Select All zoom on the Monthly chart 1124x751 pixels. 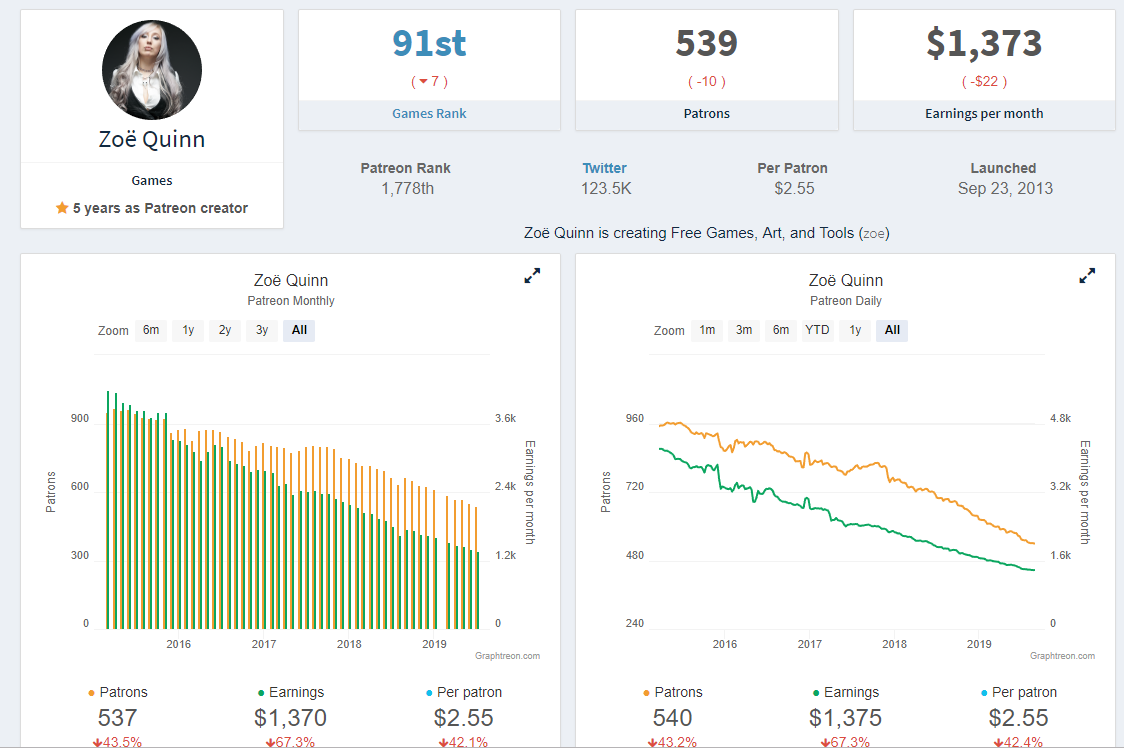tap(299, 330)
